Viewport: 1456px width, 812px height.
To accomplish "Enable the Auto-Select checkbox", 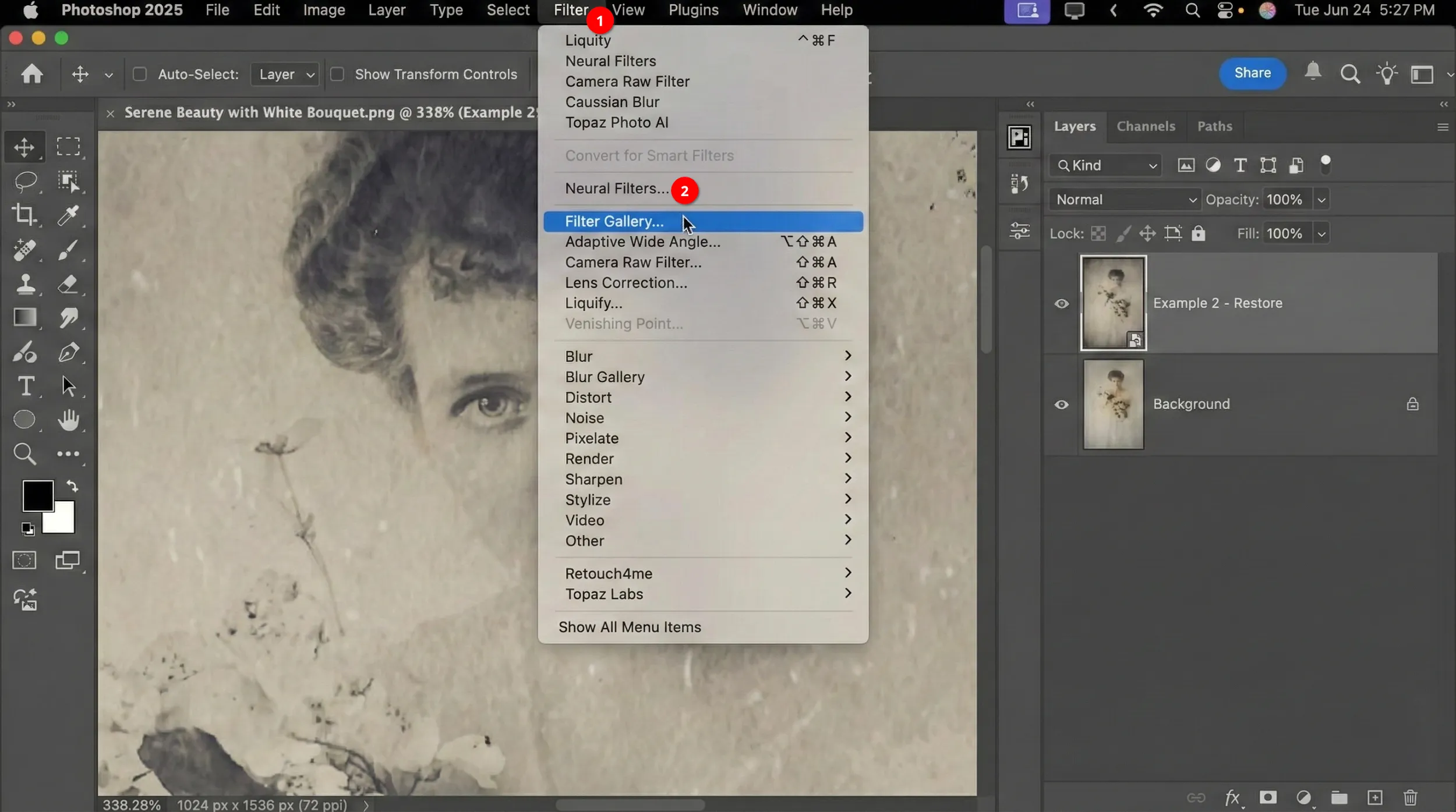I will [x=140, y=74].
